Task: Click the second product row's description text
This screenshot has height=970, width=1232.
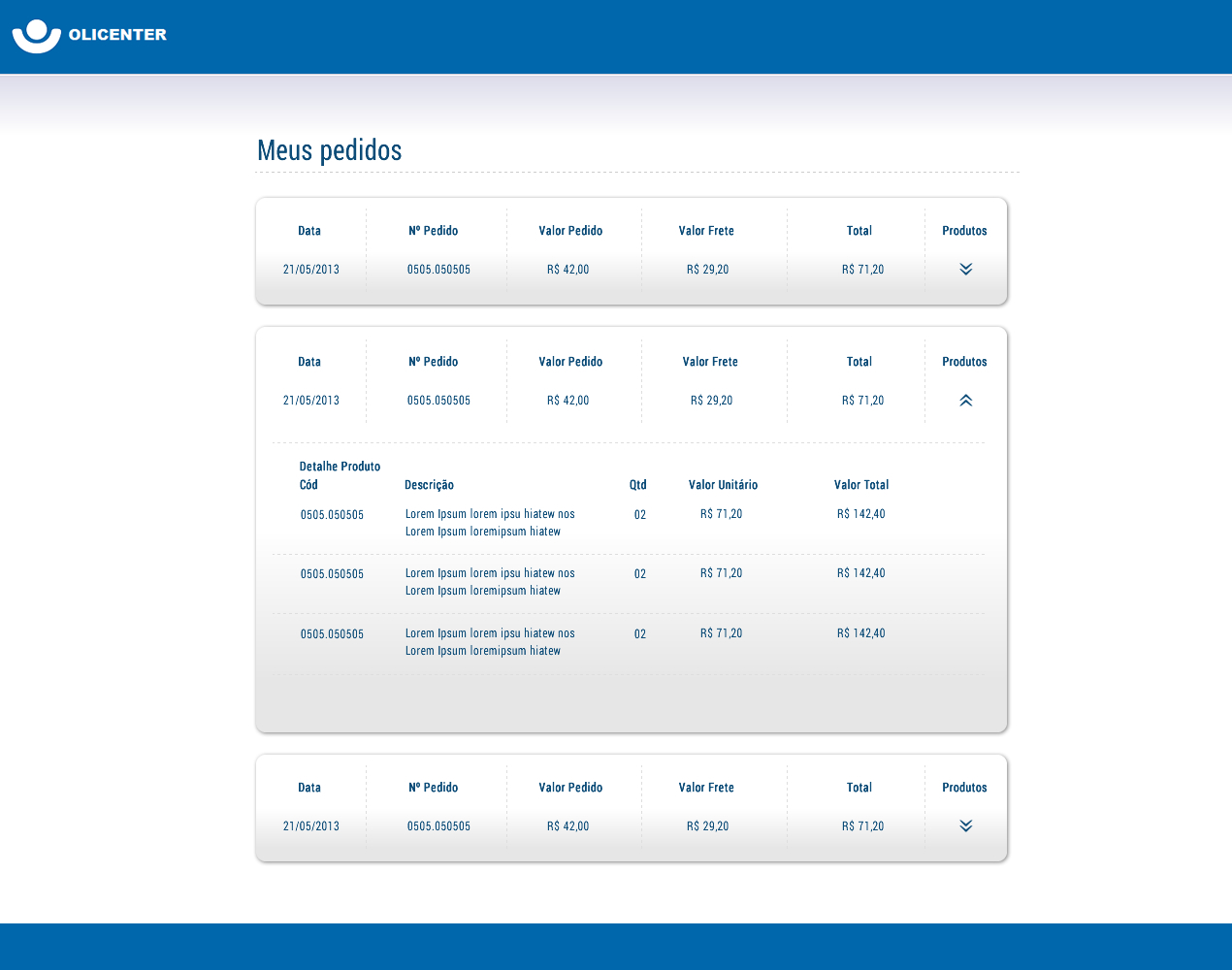Action: [489, 582]
